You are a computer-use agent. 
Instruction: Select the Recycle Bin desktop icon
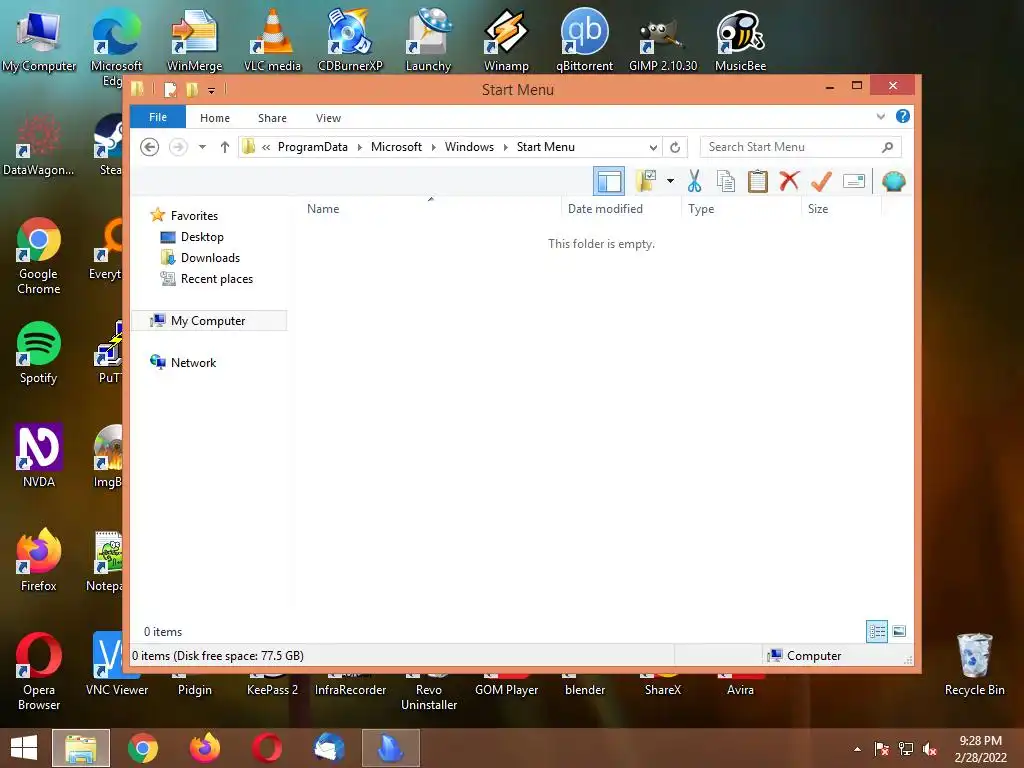pyautogui.click(x=974, y=665)
